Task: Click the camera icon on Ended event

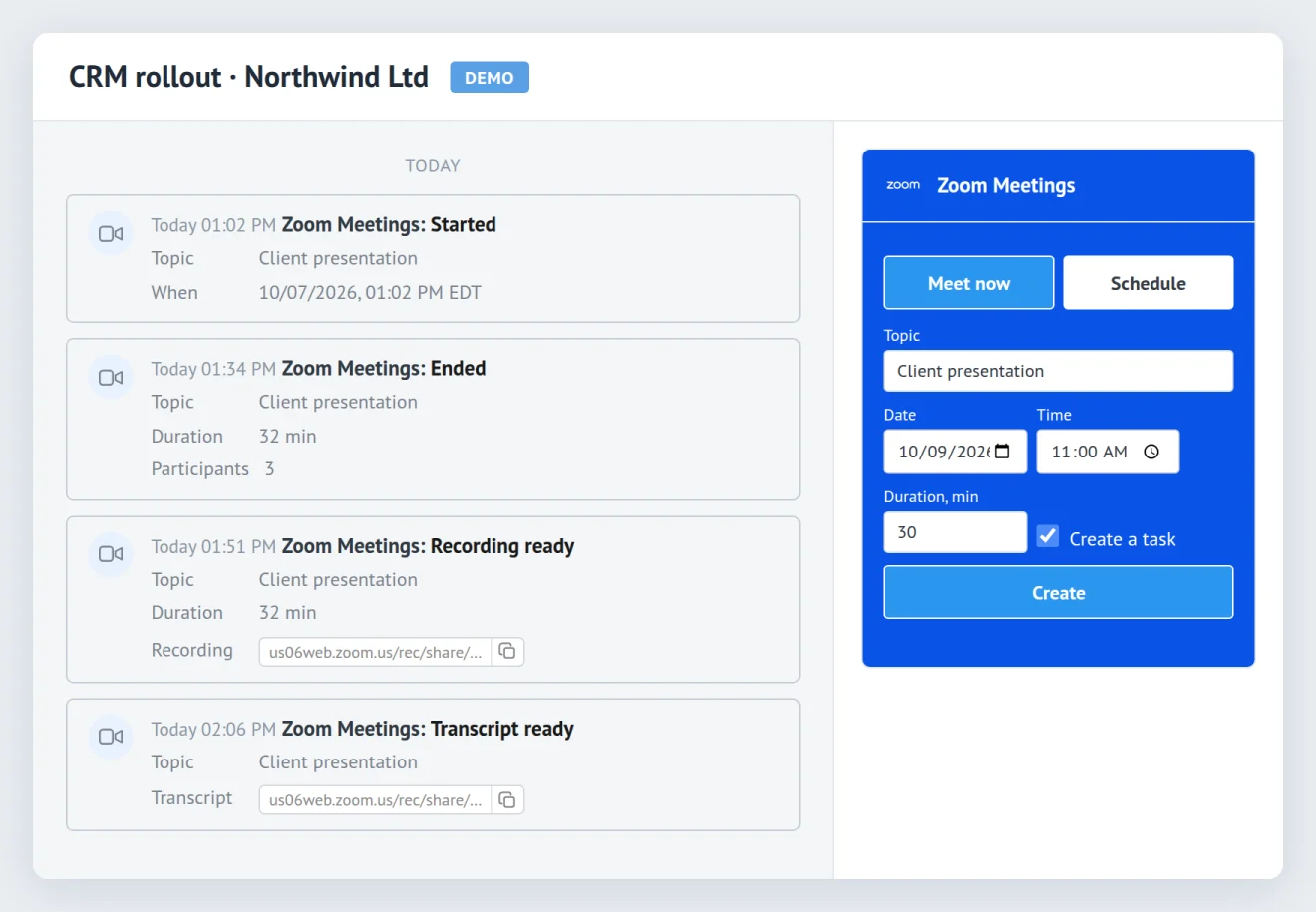Action: pyautogui.click(x=111, y=378)
